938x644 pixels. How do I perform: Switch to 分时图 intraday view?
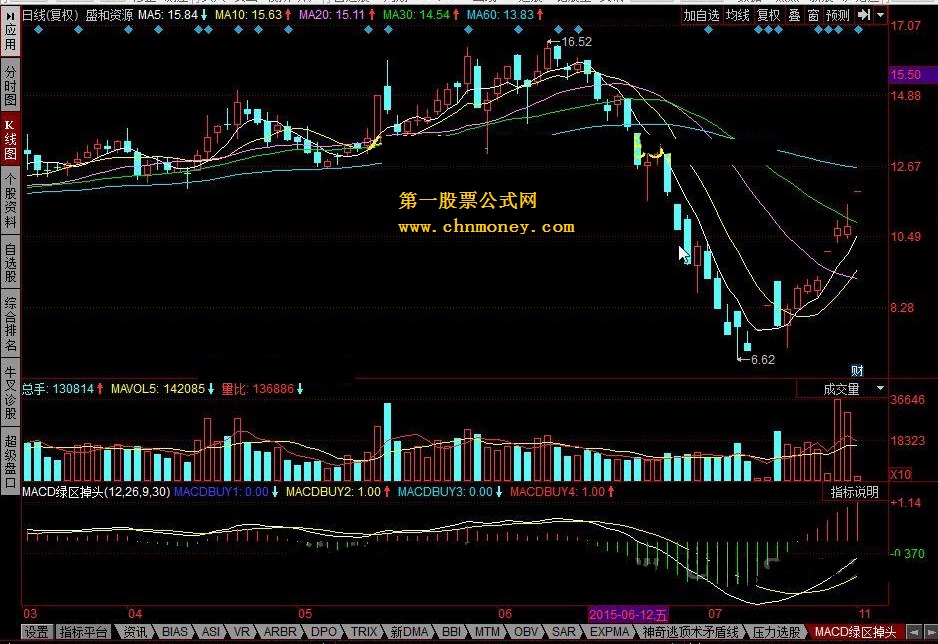click(x=10, y=86)
